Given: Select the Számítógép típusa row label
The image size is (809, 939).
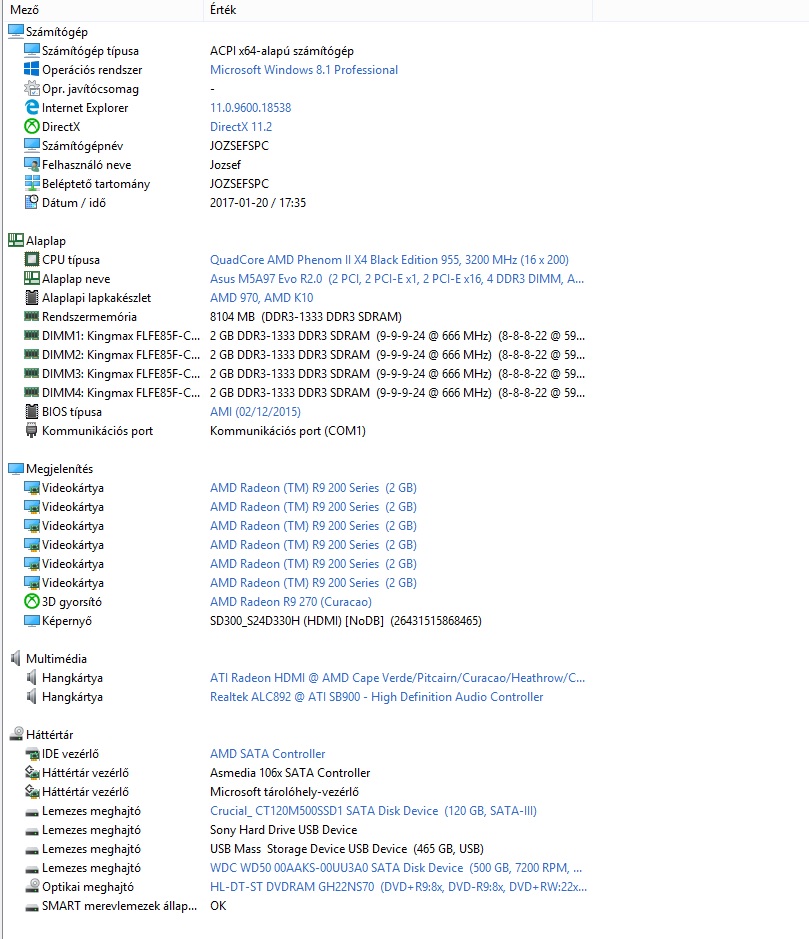Looking at the screenshot, I should [90, 51].
